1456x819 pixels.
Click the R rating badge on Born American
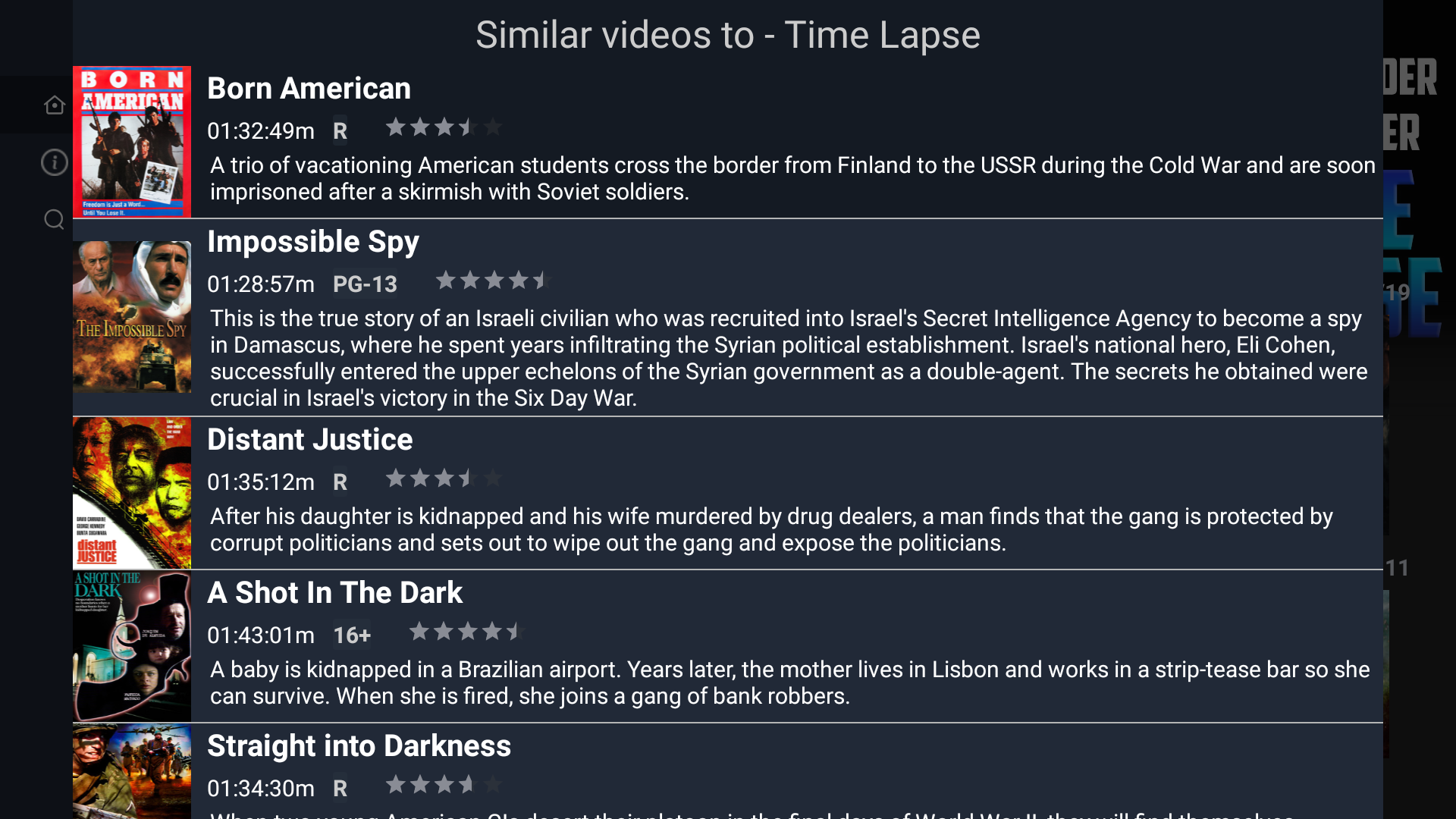pos(340,130)
